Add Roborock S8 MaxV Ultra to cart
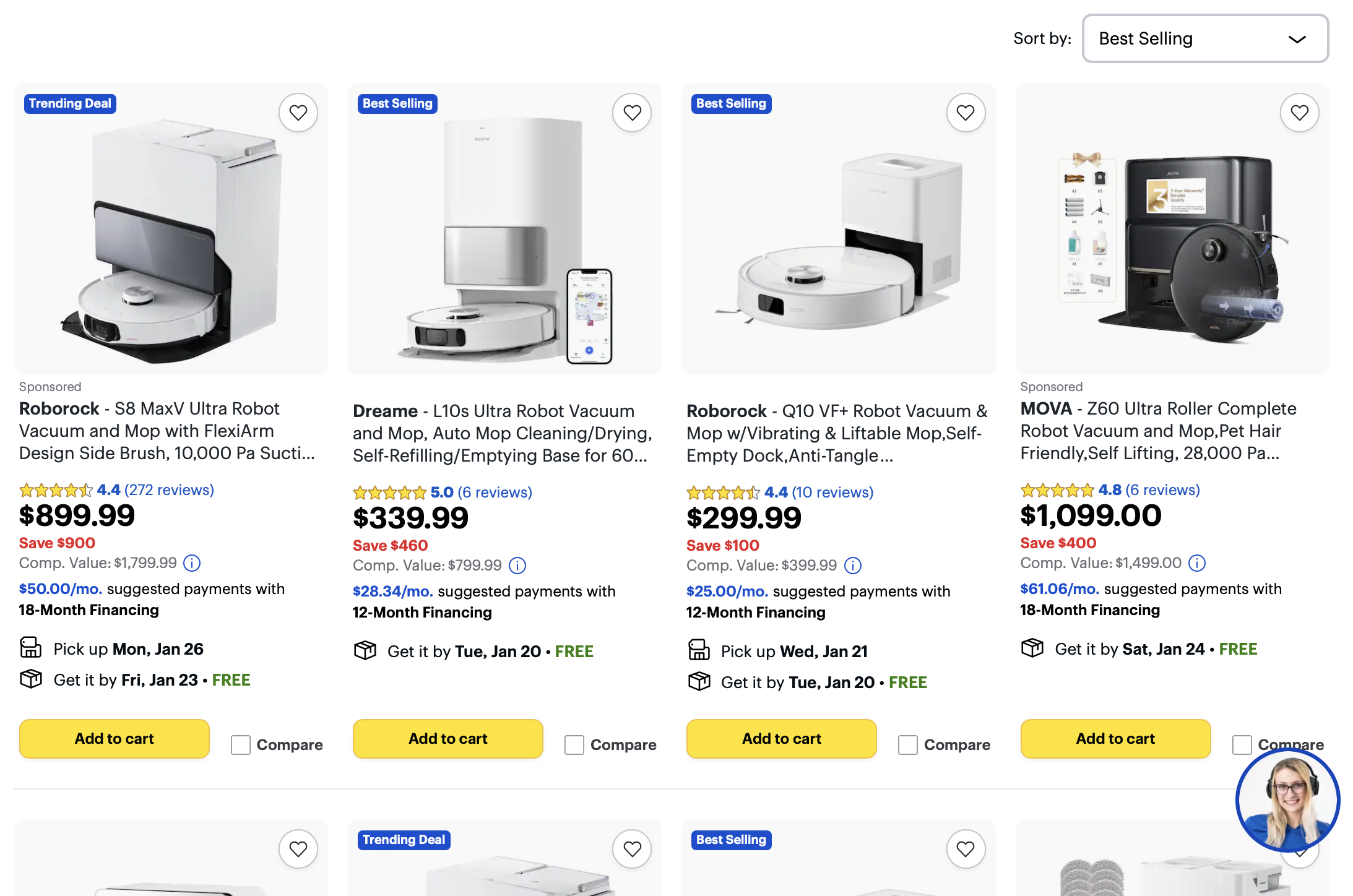Viewport: 1353px width, 896px height. [115, 738]
